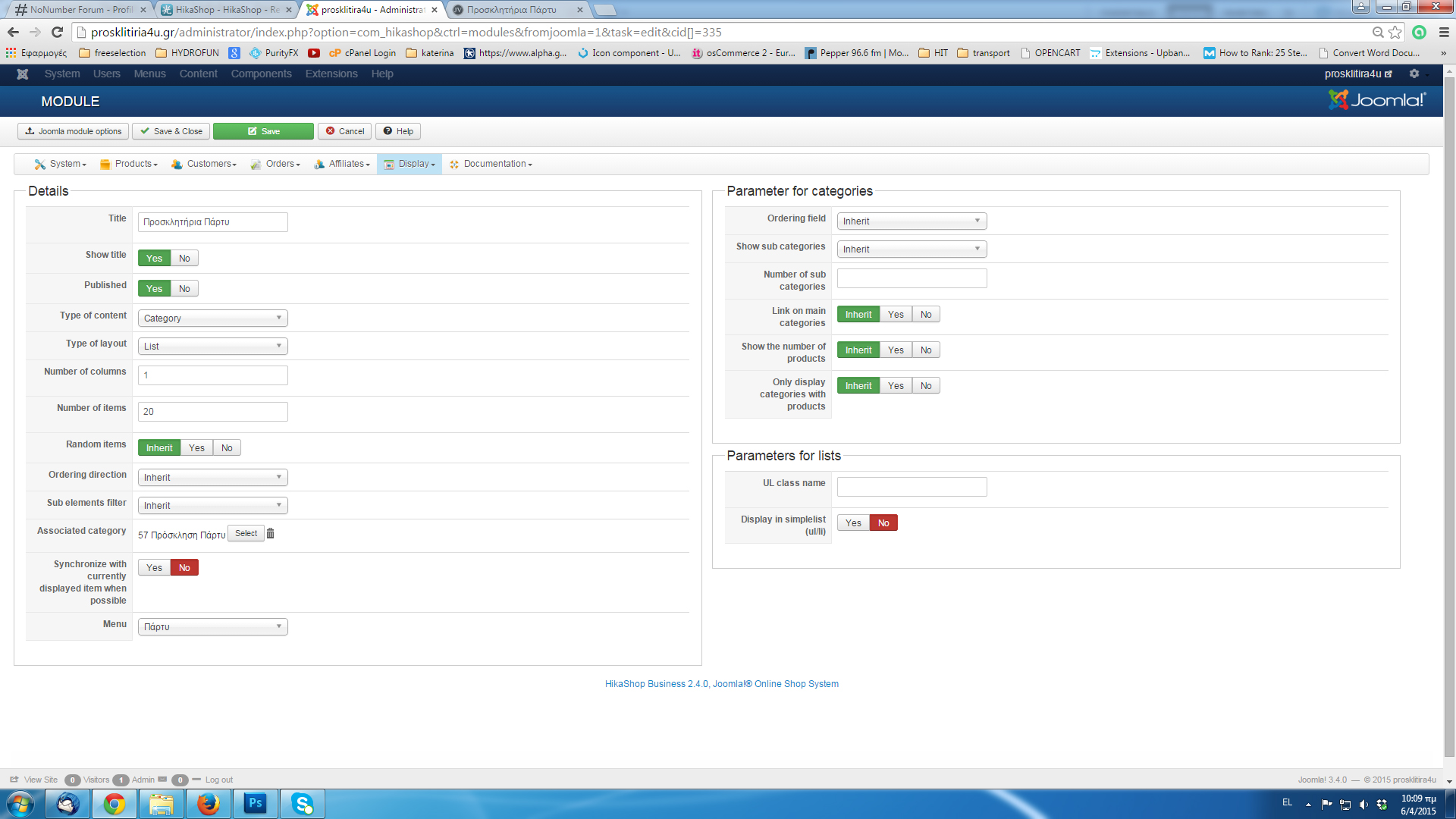Set Show title to No
Viewport: 1456px width, 819px height.
pos(184,259)
